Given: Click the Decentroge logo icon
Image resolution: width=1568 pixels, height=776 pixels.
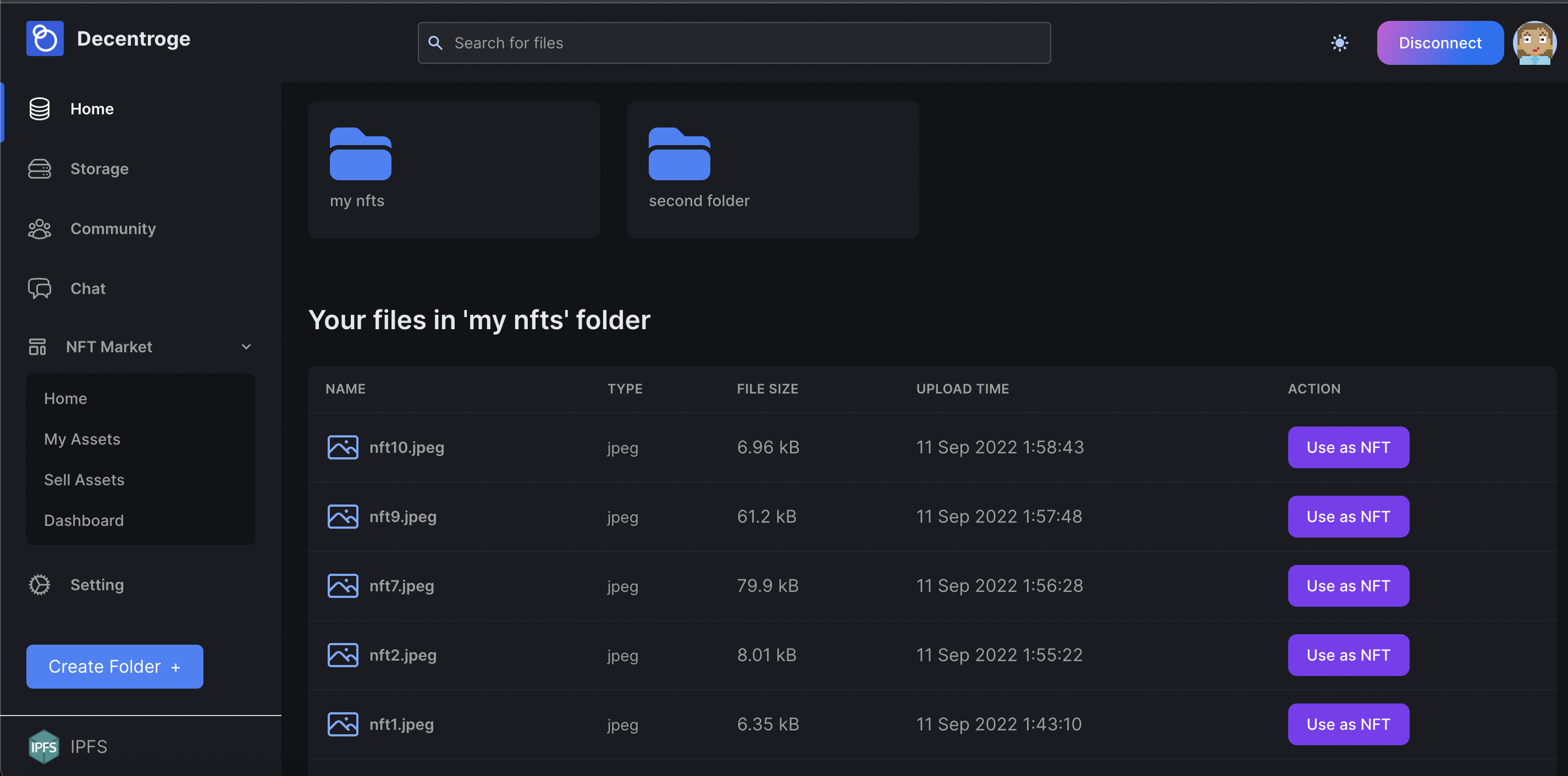Looking at the screenshot, I should click(x=45, y=38).
